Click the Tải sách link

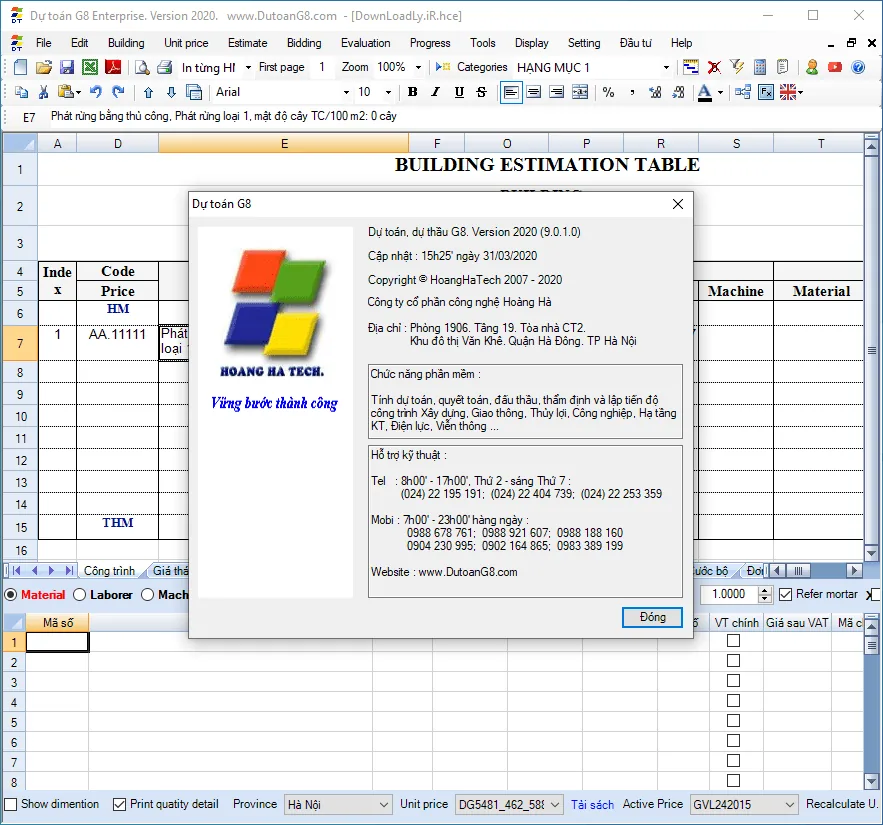tap(592, 805)
